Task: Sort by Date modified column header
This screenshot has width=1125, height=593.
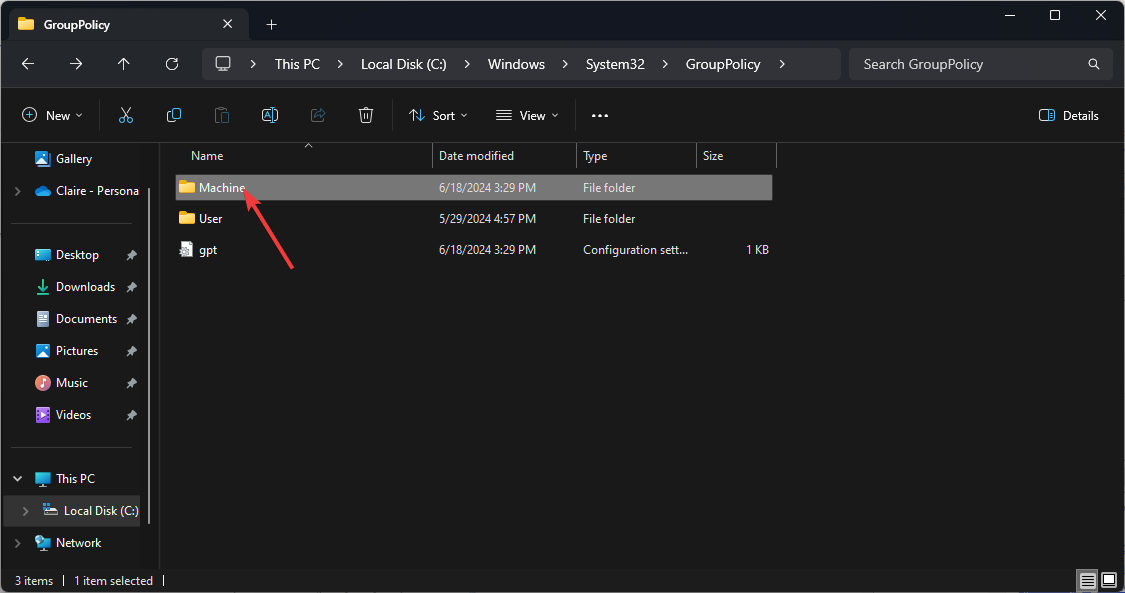Action: (x=476, y=156)
